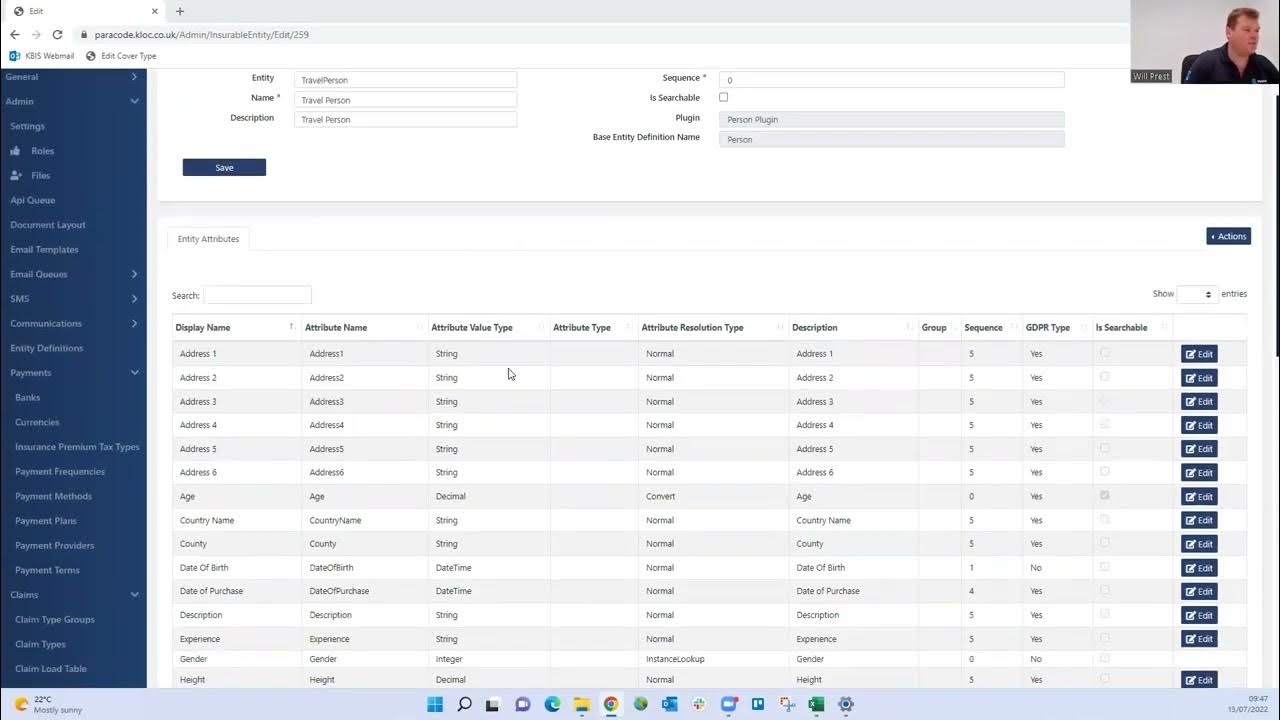
Task: Edit the Age attribute row
Action: [1199, 497]
